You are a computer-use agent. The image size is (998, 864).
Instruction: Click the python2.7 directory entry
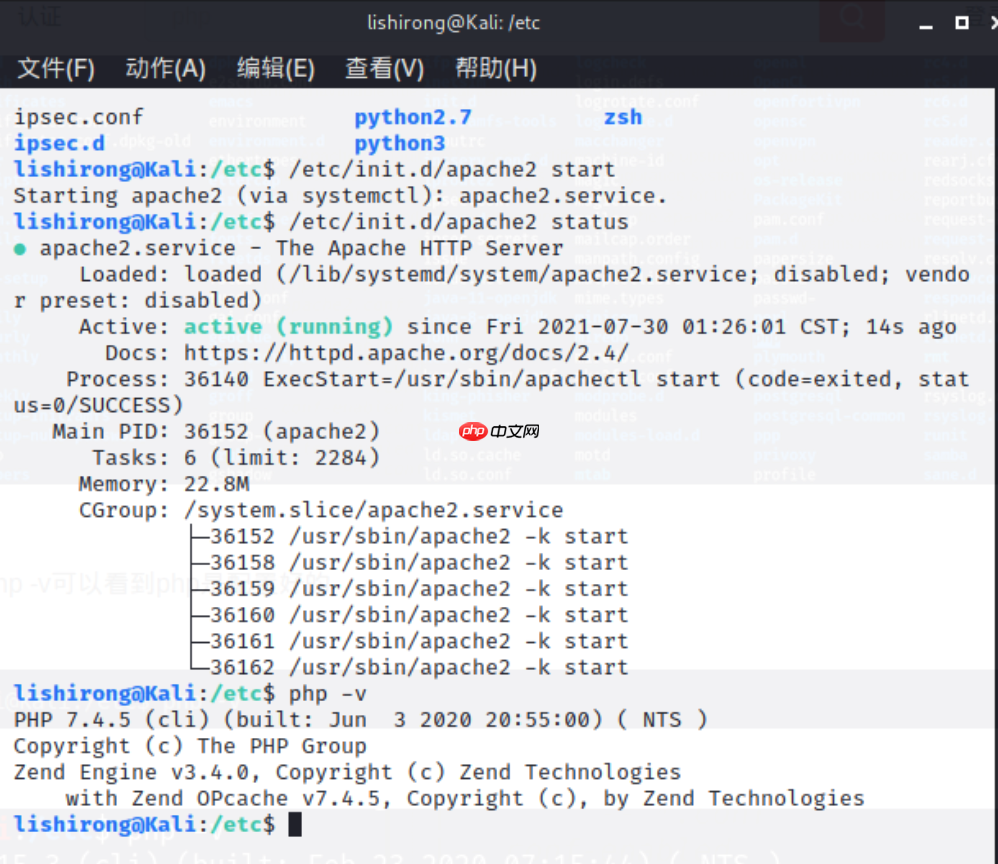(x=412, y=117)
